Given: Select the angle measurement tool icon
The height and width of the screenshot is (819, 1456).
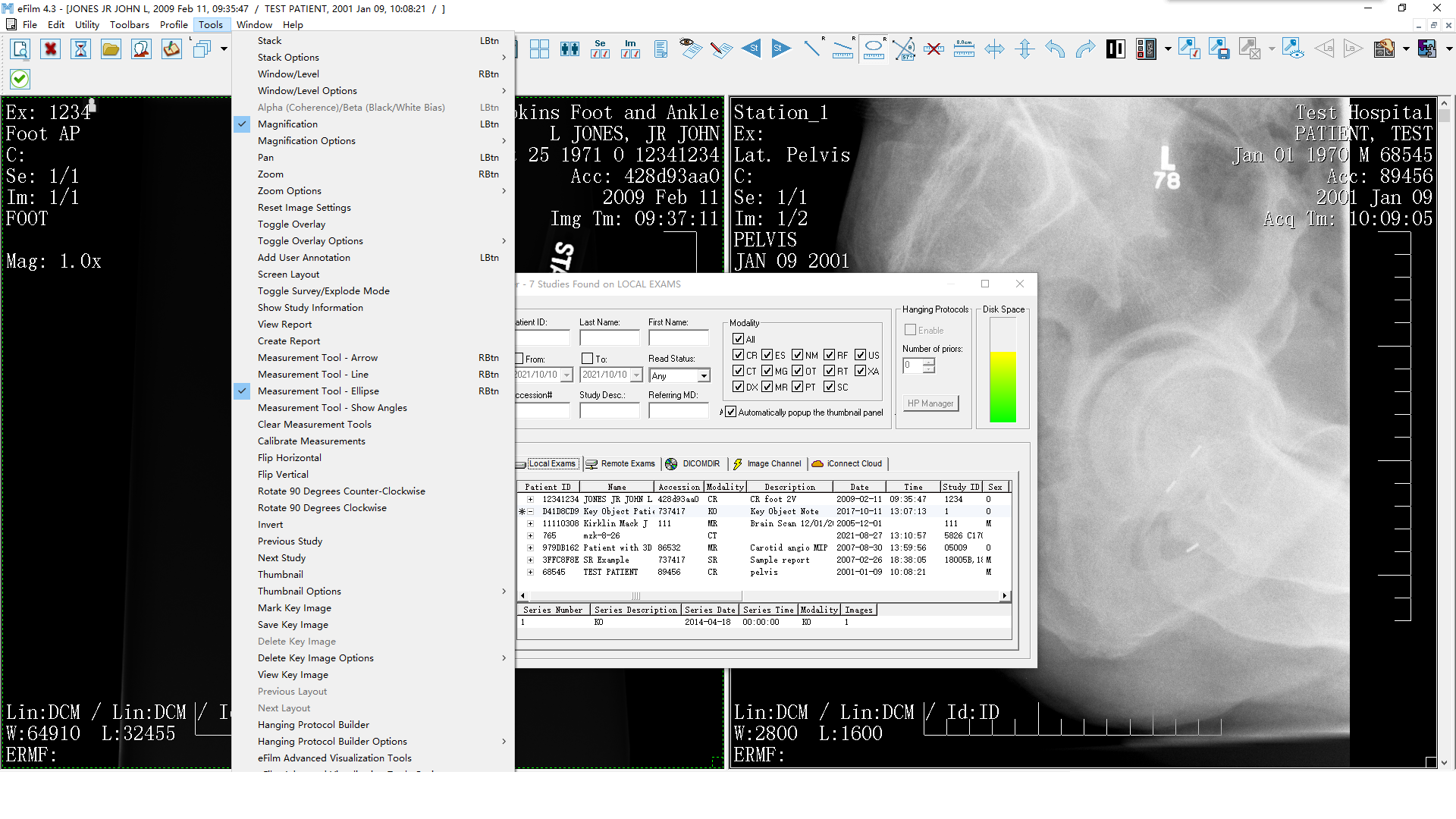Looking at the screenshot, I should (905, 49).
